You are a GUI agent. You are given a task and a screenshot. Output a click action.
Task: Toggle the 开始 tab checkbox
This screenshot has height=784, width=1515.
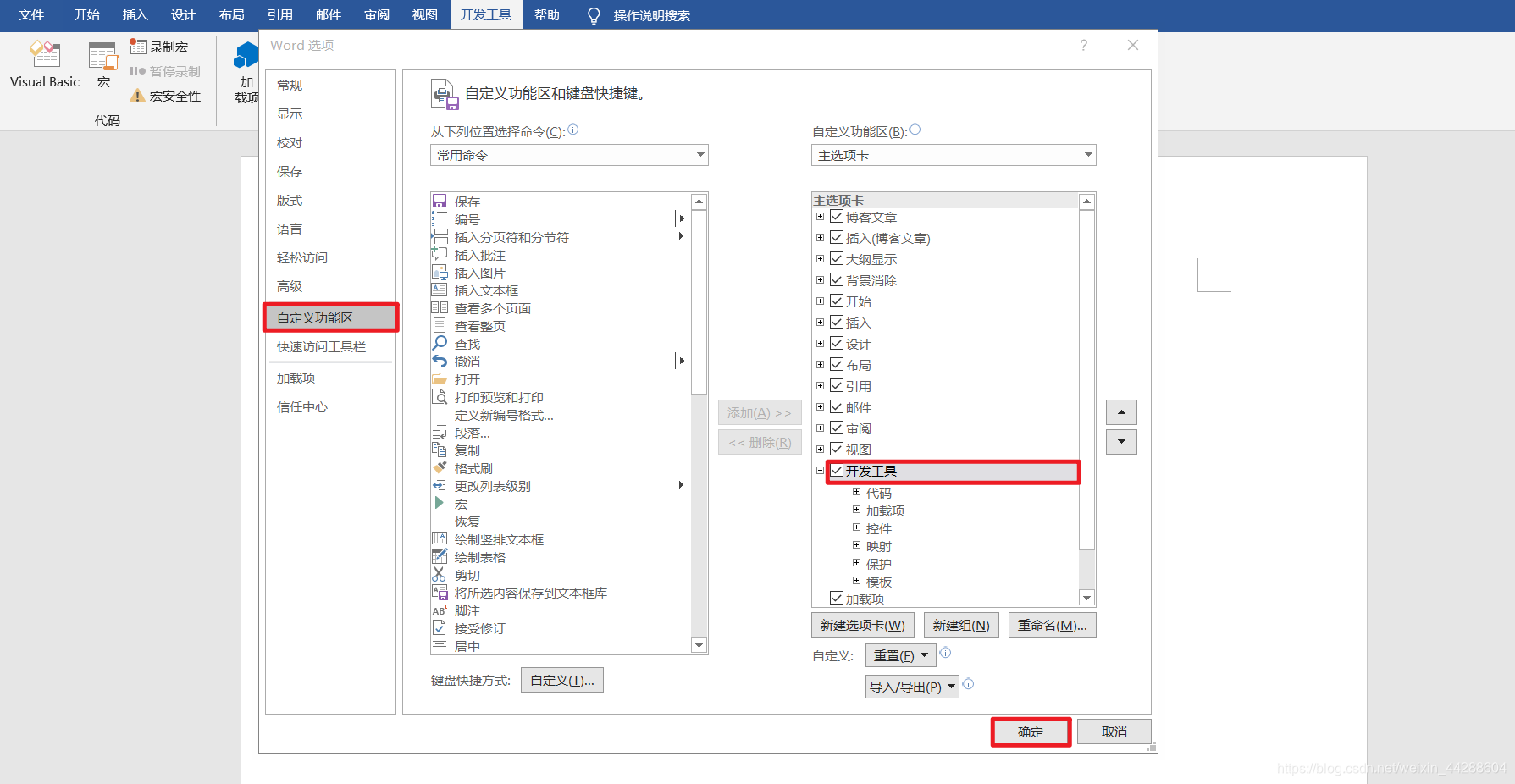click(x=837, y=301)
